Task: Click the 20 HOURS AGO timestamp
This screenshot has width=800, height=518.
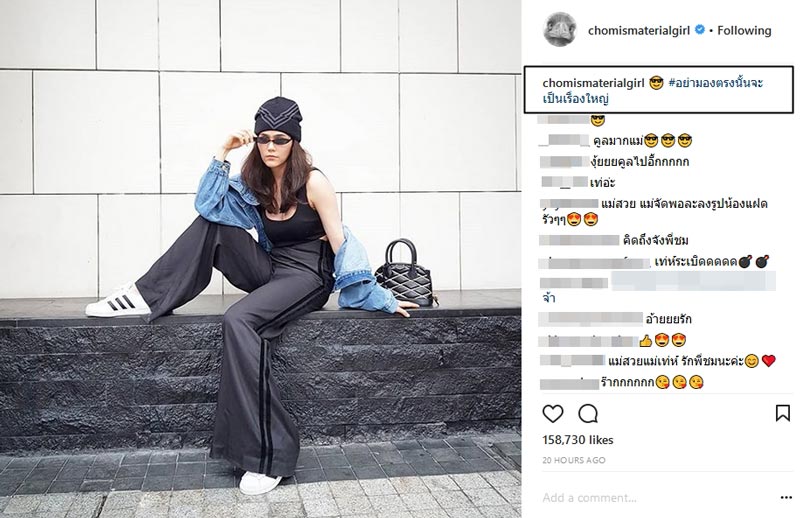Action: click(x=573, y=460)
